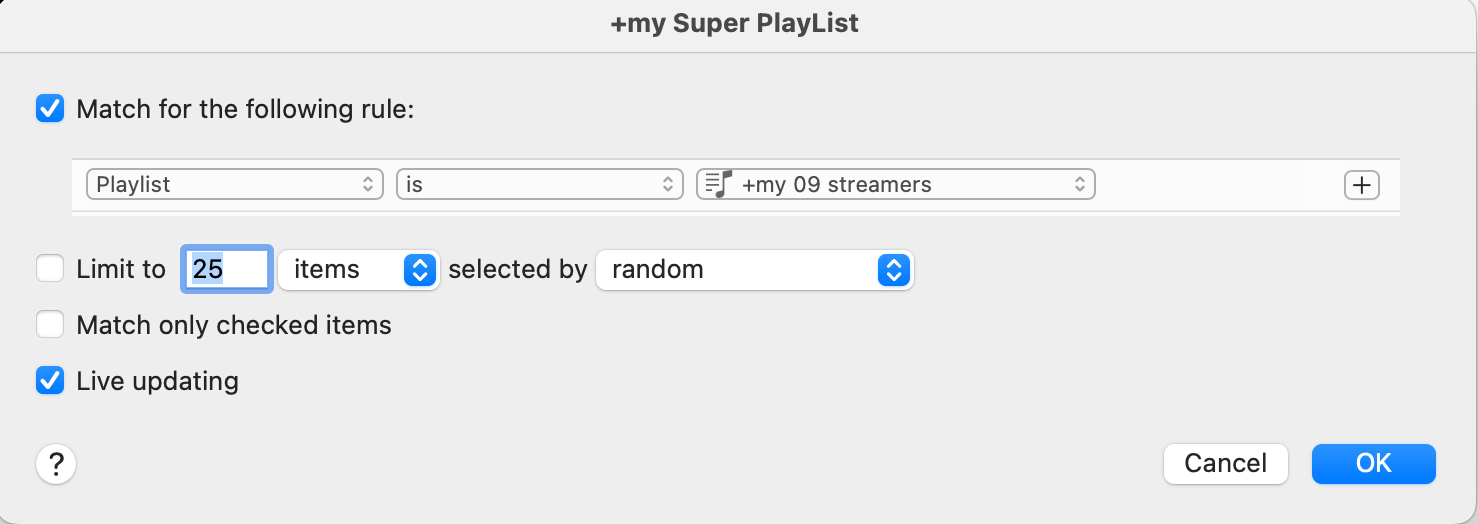
Task: Click the Cancel button
Action: pos(1225,463)
